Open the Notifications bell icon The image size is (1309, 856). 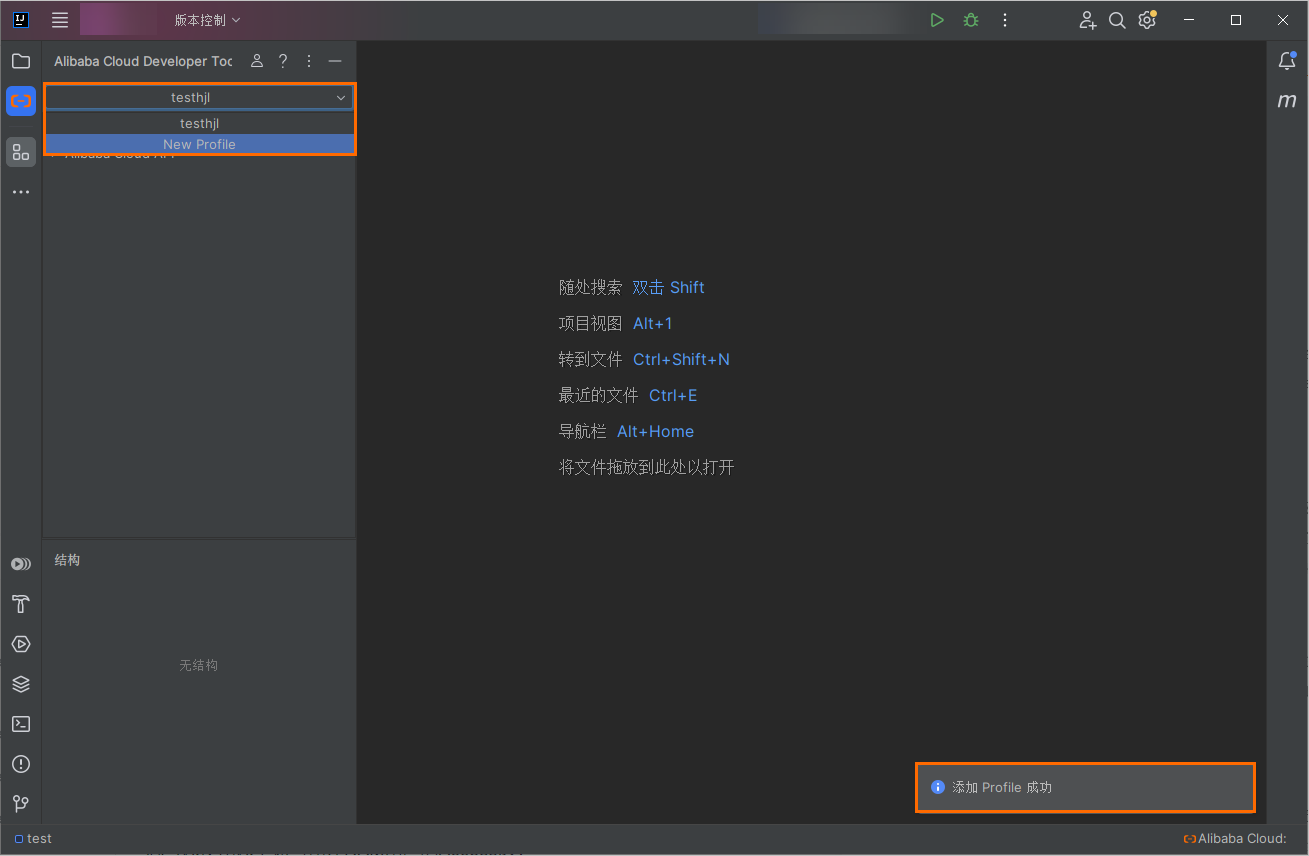click(x=1287, y=61)
